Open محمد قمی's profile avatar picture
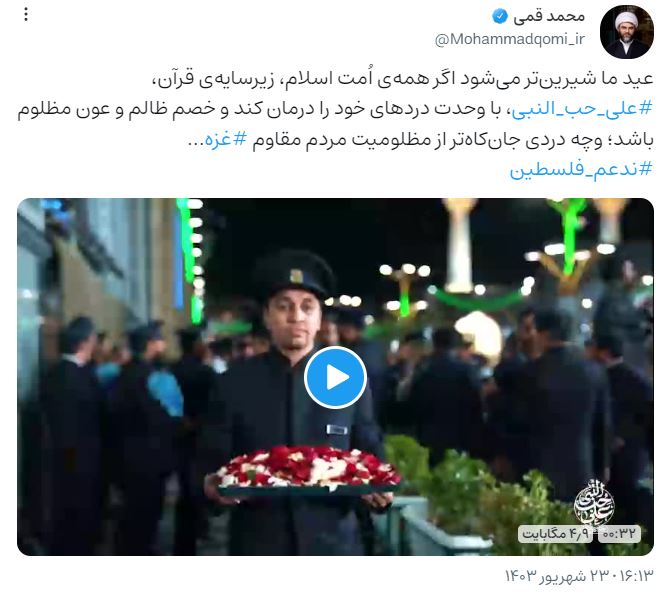Screen dimensions: 665x596 pyautogui.click(x=626, y=32)
